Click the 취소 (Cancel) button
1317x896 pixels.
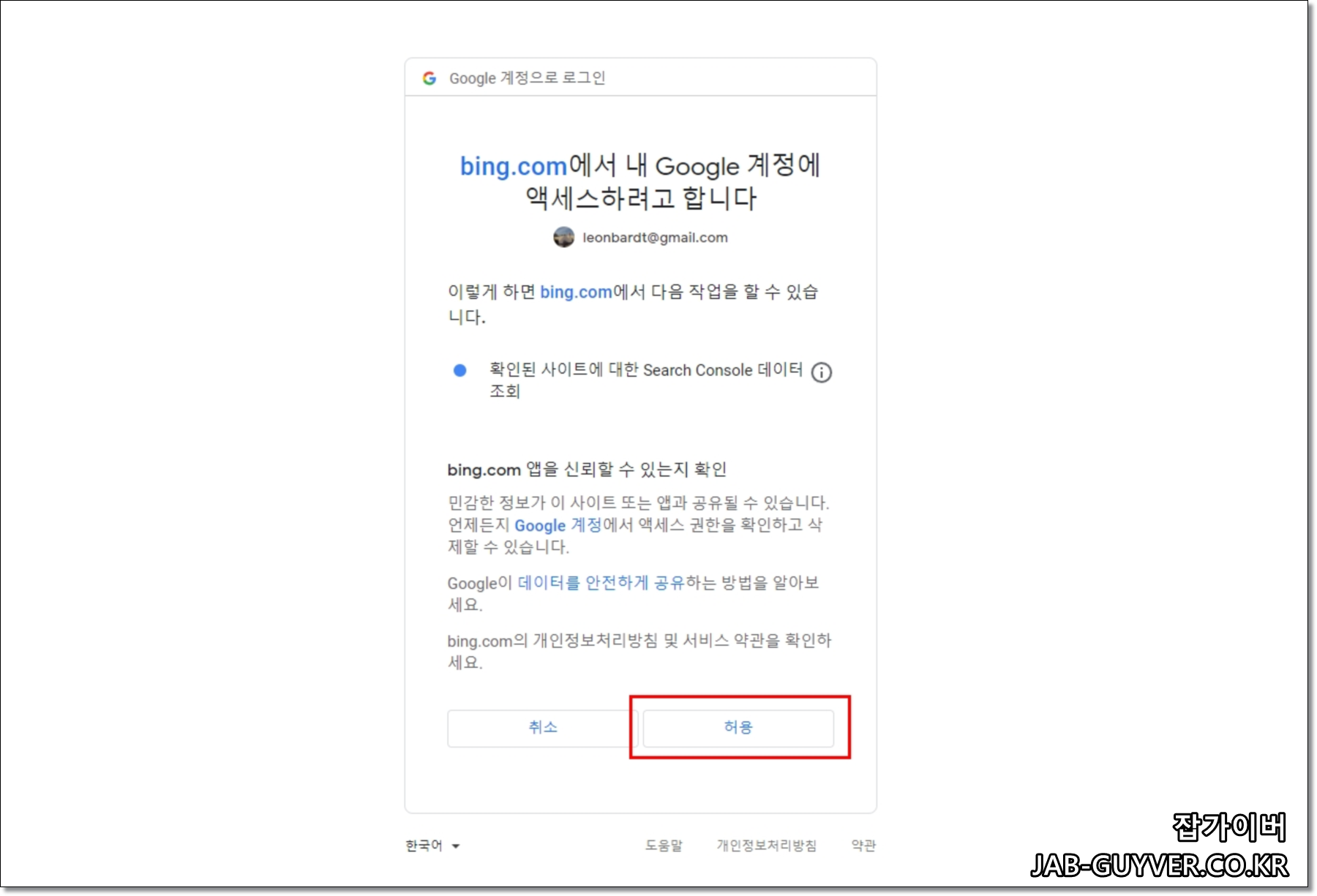pyautogui.click(x=542, y=728)
